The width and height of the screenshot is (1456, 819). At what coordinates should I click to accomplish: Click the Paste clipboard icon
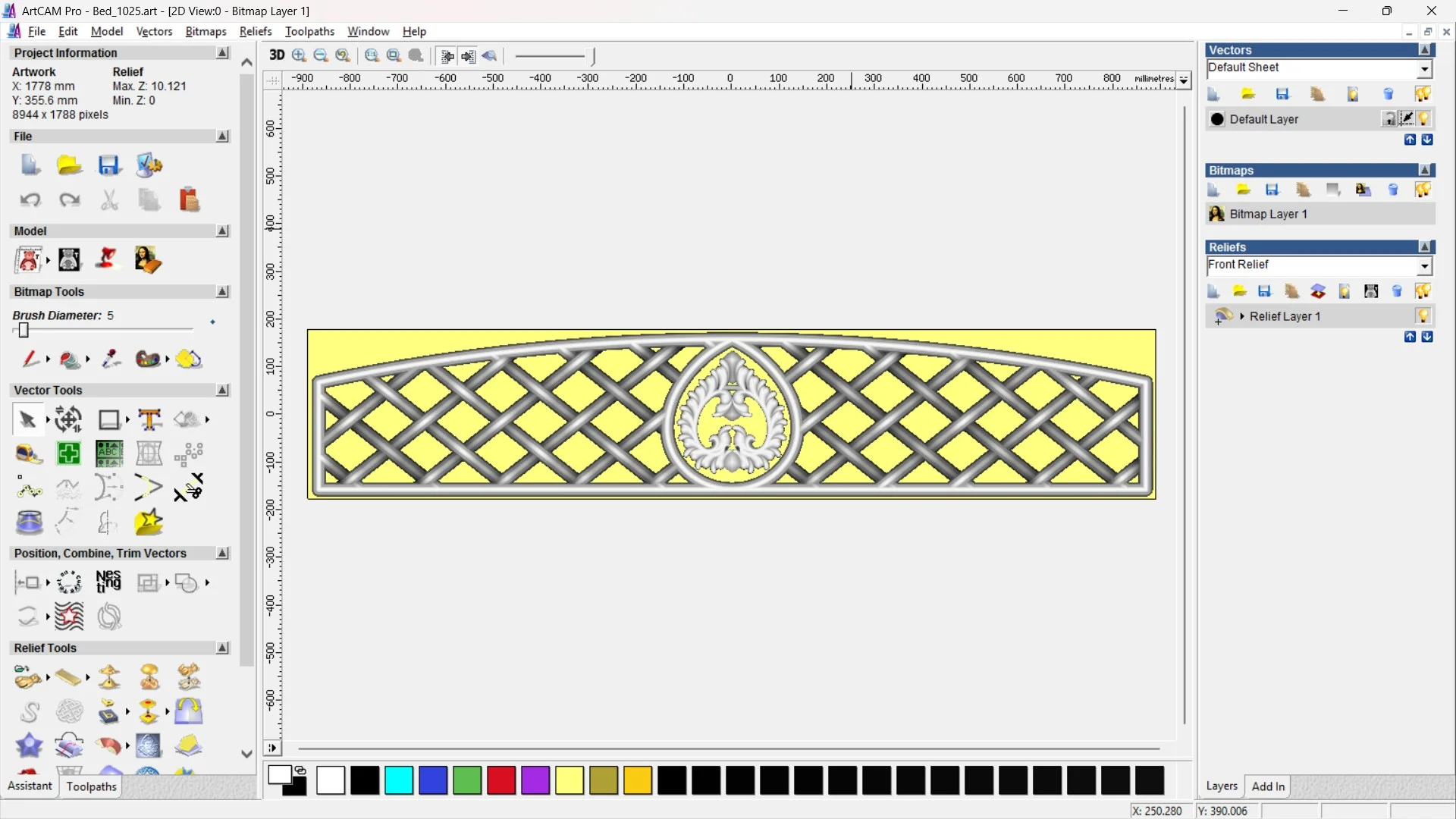pos(189,200)
